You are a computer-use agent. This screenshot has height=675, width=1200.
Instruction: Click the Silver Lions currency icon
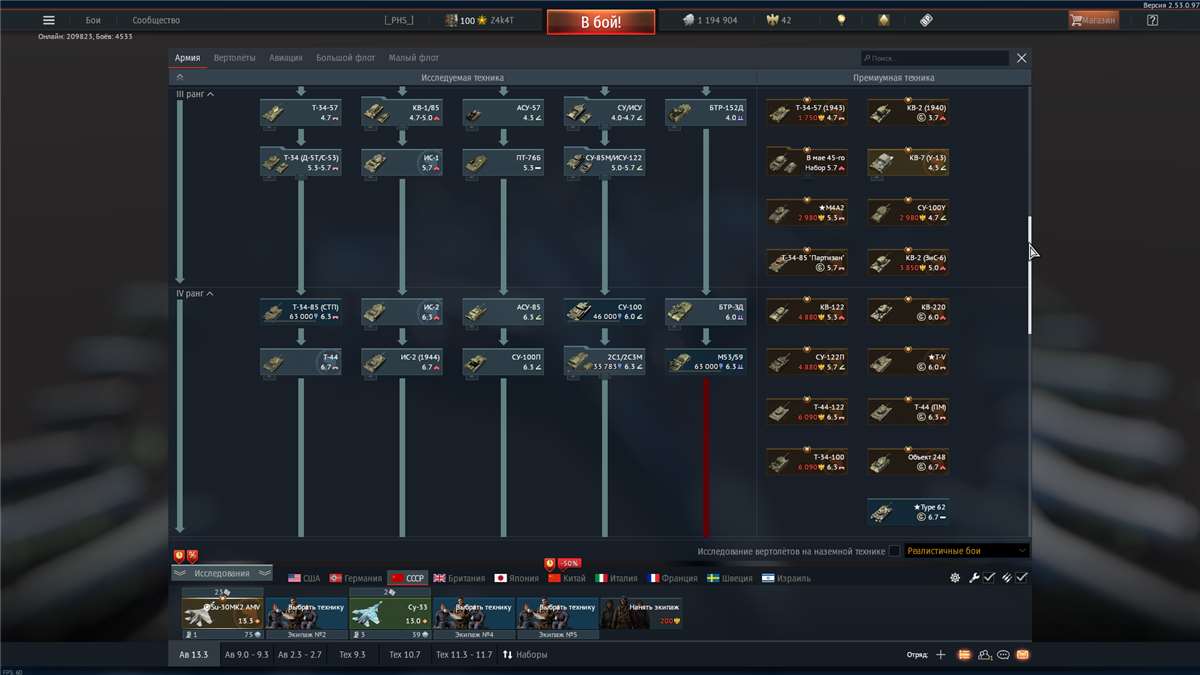(688, 18)
